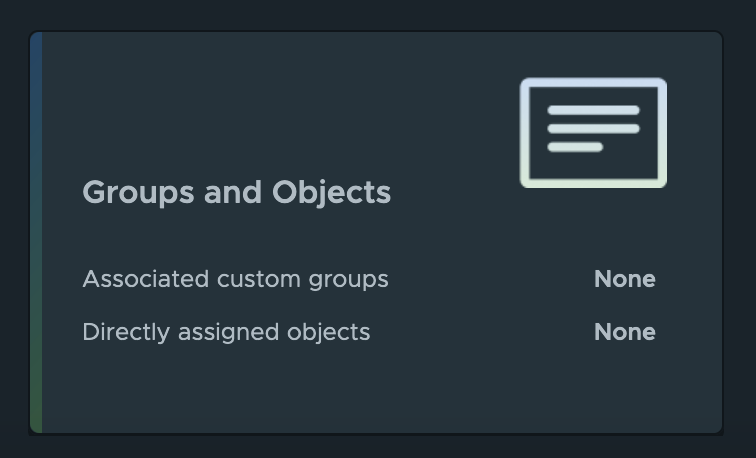Viewport: 756px width, 458px height.
Task: Select the Directly assigned objects label
Action: [226, 332]
